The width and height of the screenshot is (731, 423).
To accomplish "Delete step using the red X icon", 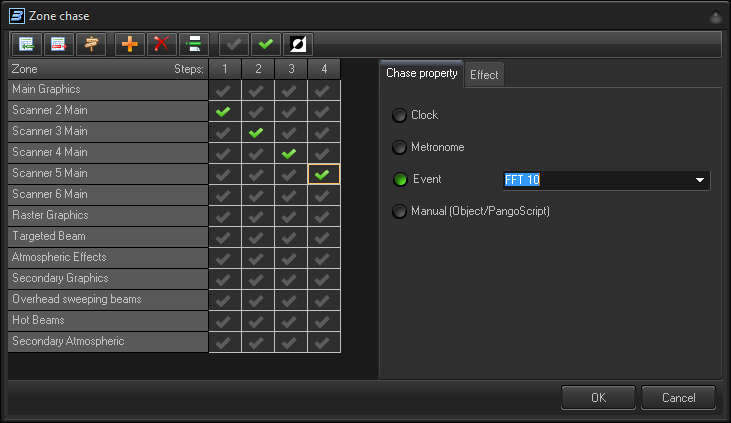I will 161,44.
